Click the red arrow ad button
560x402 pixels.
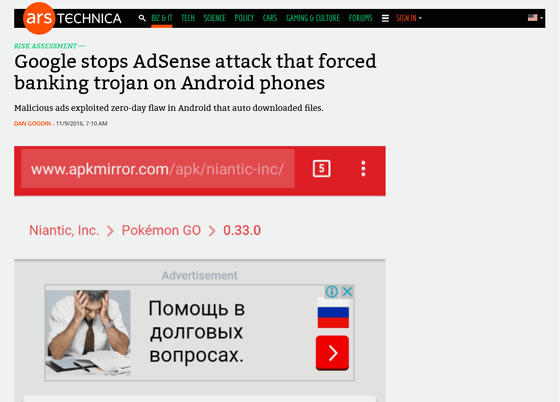332,353
